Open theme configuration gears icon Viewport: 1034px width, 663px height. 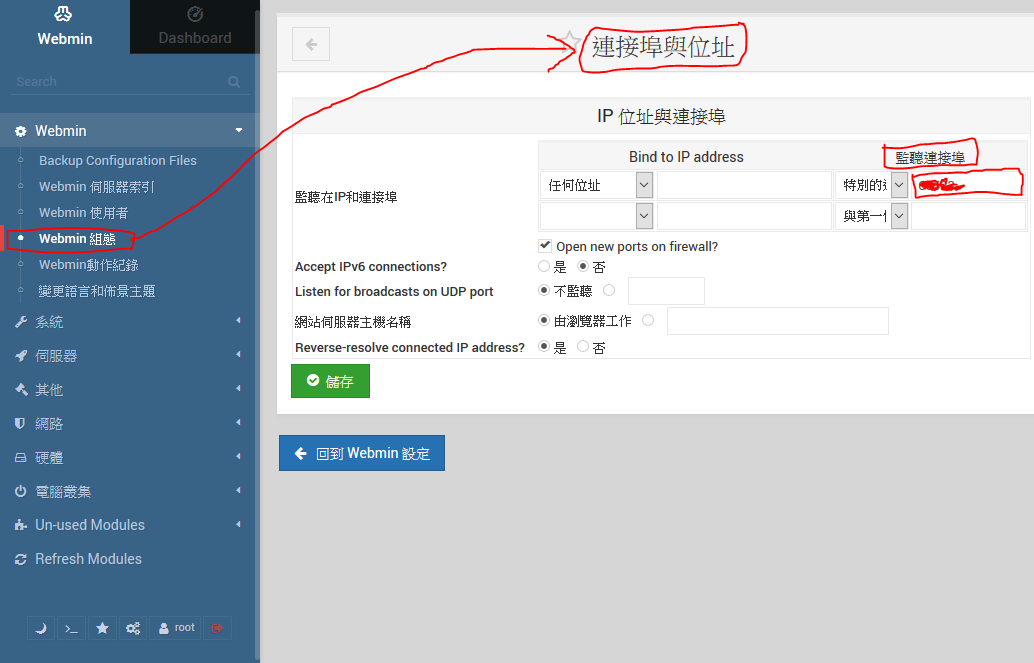pyautogui.click(x=133, y=628)
